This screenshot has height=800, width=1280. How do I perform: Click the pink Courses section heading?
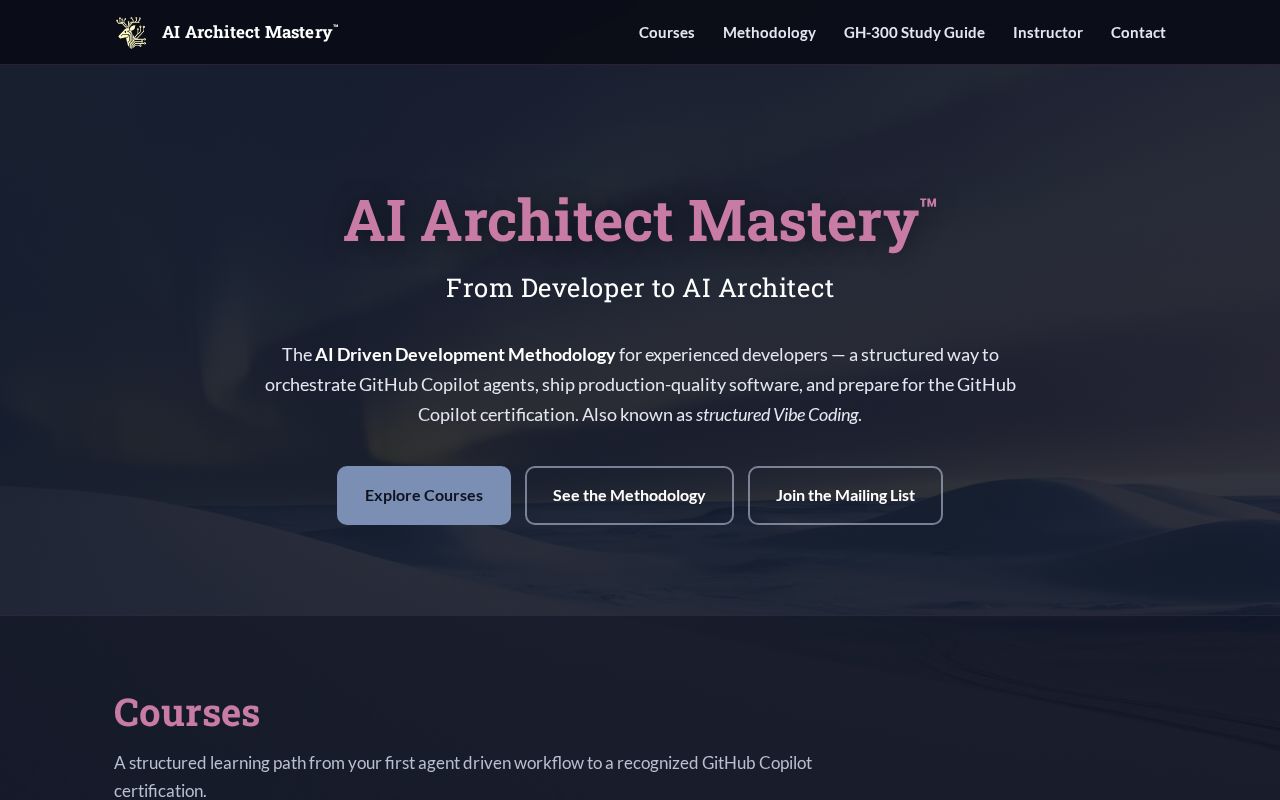[187, 712]
